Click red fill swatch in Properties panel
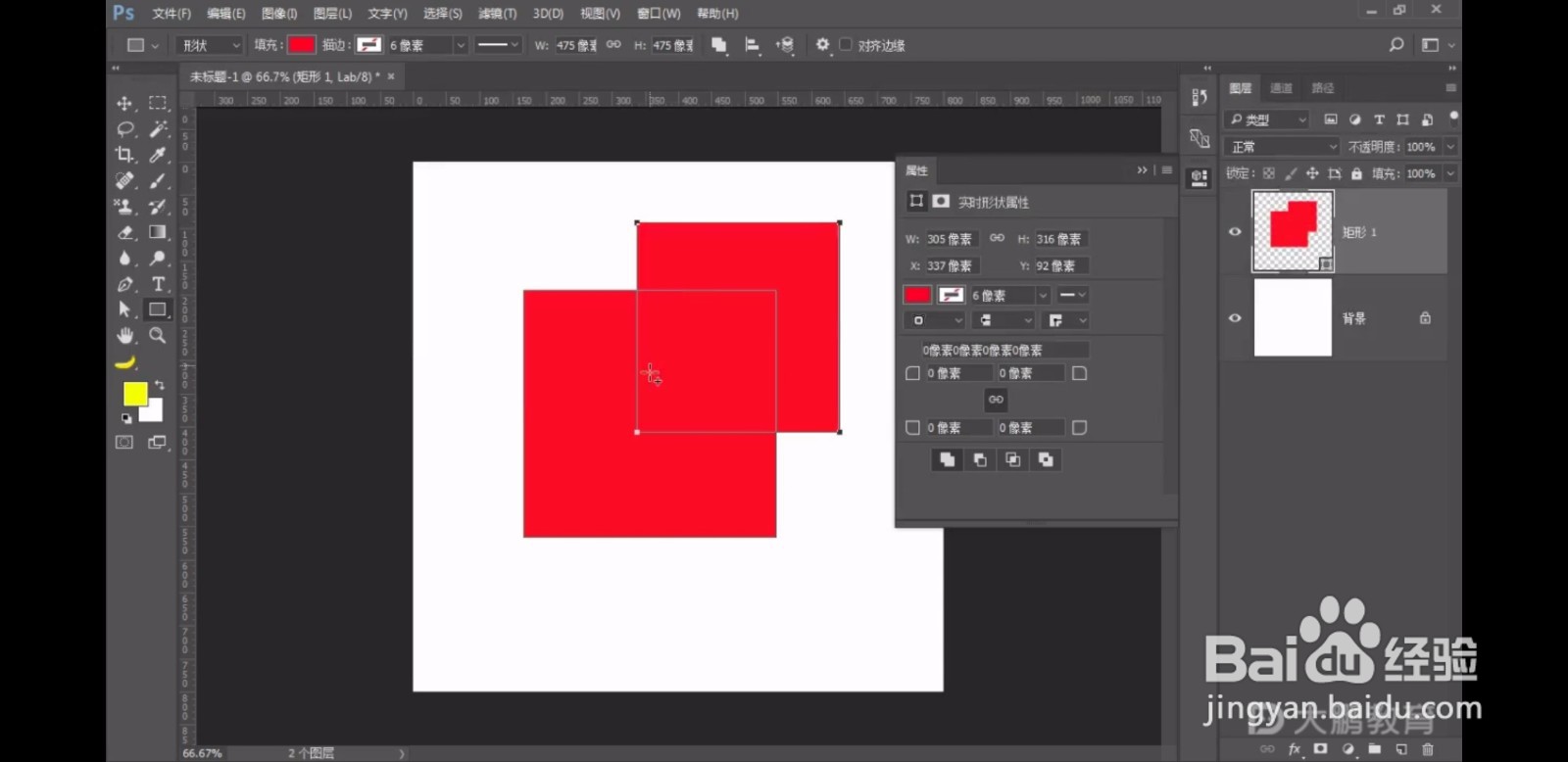 [917, 295]
